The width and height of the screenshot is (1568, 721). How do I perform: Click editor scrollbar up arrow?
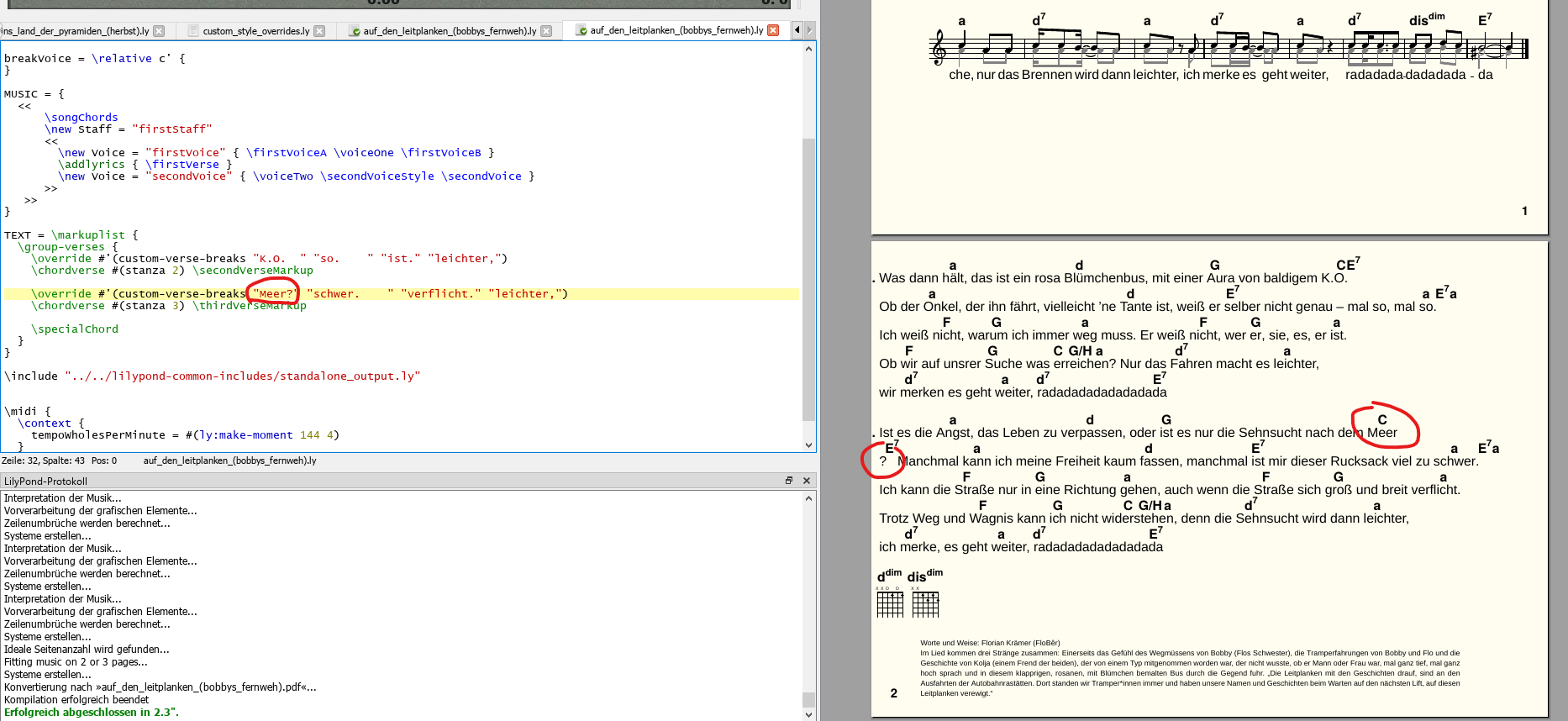tap(808, 49)
